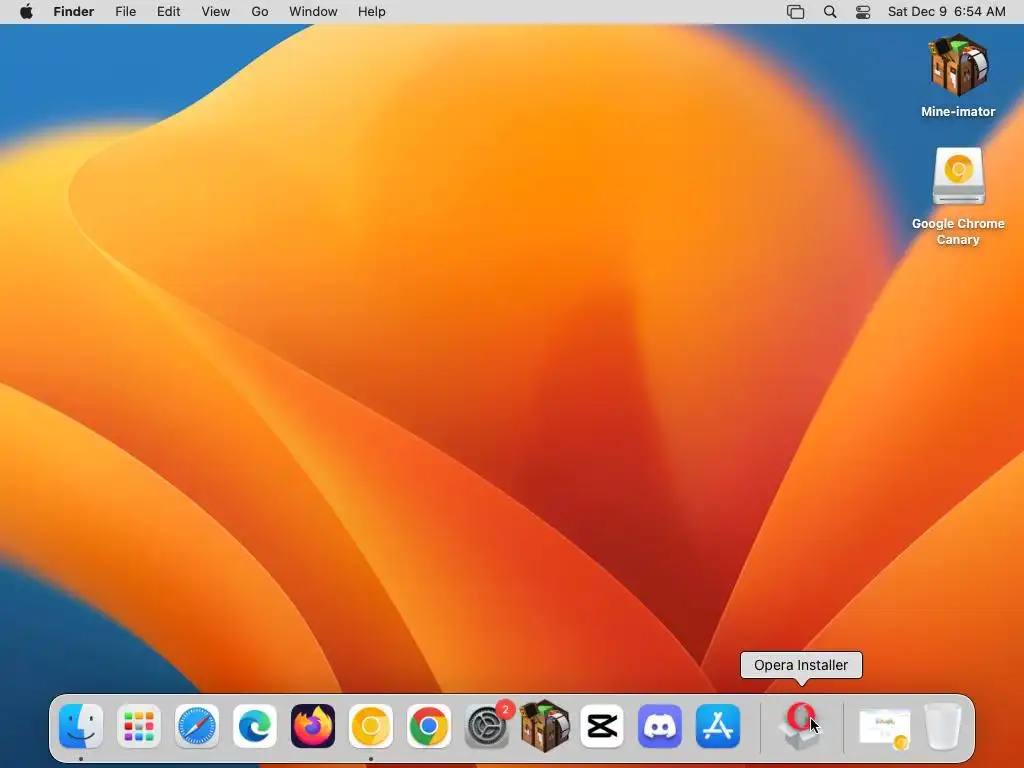Launch Discord from the Dock

tap(660, 726)
